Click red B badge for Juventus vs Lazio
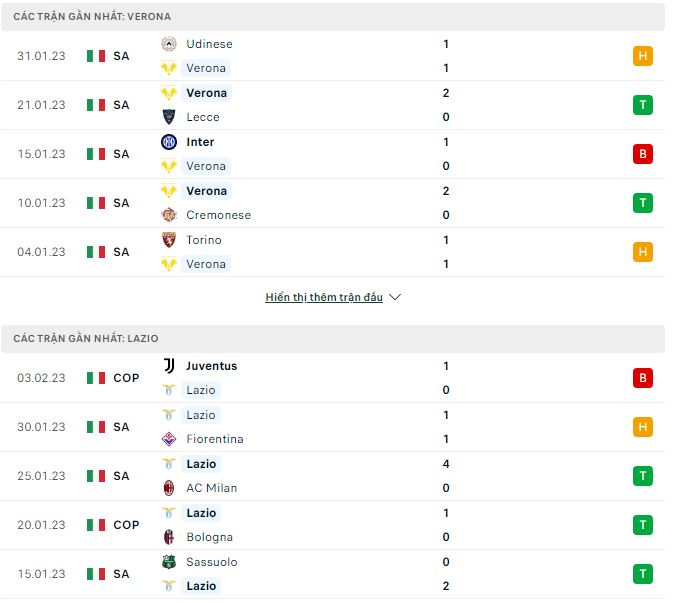 pyautogui.click(x=642, y=378)
